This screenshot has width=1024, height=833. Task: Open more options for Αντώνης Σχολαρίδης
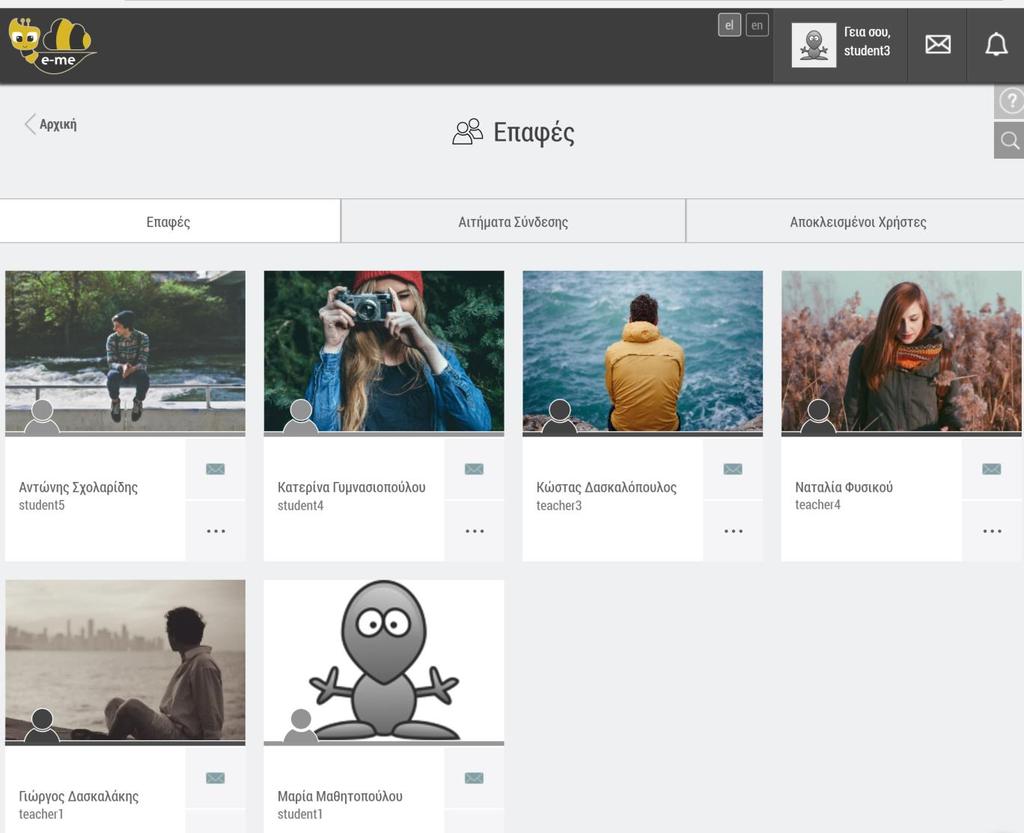point(216,531)
